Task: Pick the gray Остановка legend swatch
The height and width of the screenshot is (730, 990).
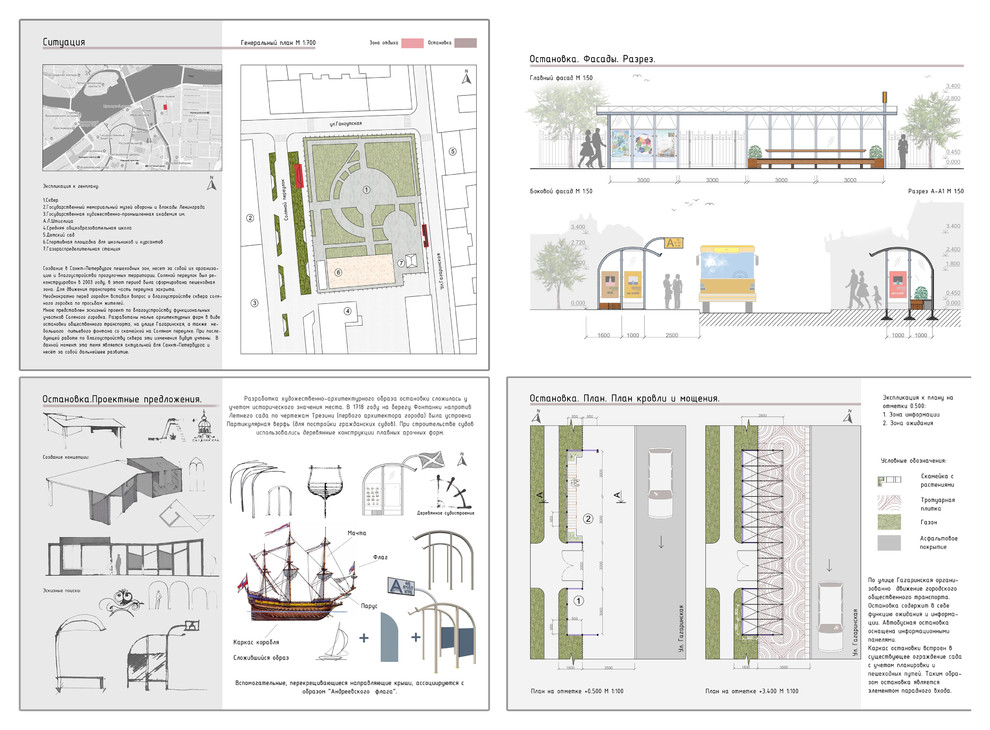Action: pos(466,44)
